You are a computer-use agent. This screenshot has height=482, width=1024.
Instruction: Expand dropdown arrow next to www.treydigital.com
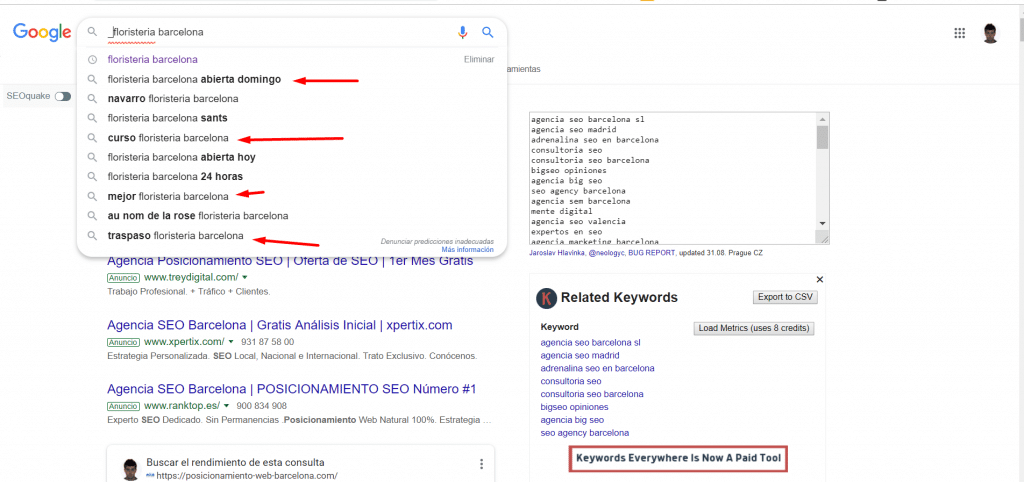coord(245,277)
